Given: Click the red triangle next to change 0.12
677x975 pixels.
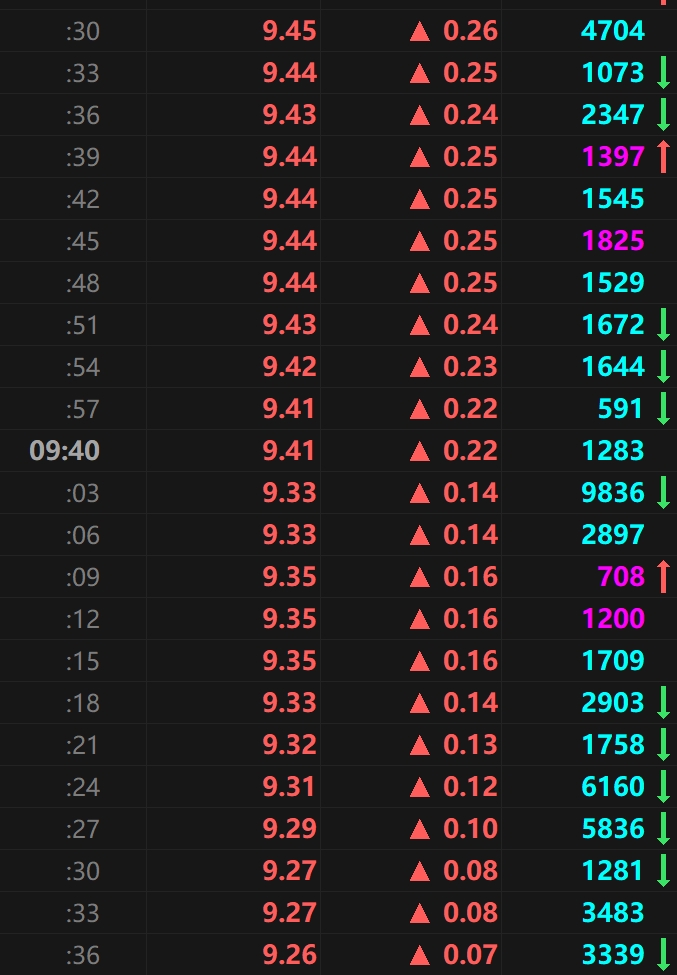Looking at the screenshot, I should (420, 787).
